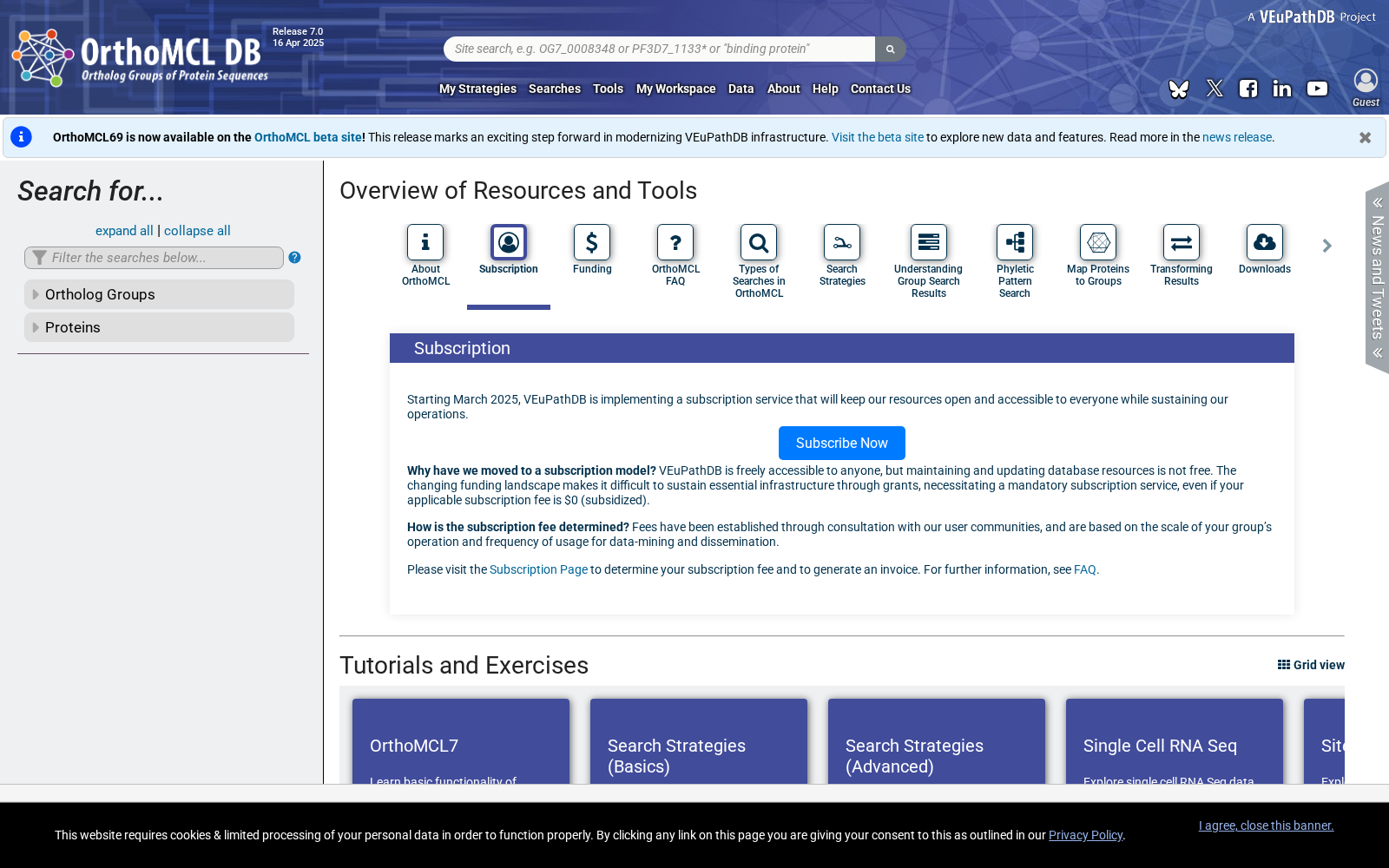The width and height of the screenshot is (1389, 868).
Task: Open the Single Cell RNA Seq tutorial card
Action: tap(1175, 741)
